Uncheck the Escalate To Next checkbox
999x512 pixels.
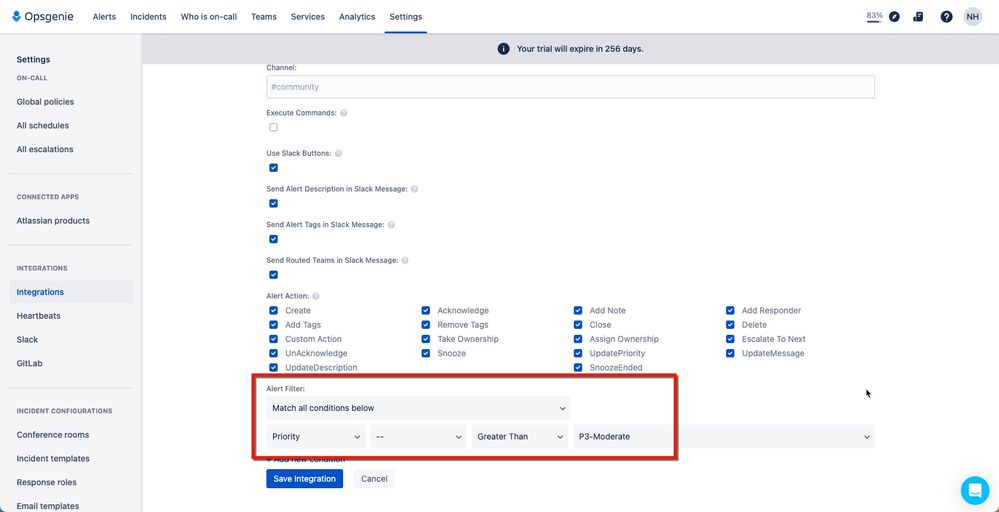click(x=730, y=339)
